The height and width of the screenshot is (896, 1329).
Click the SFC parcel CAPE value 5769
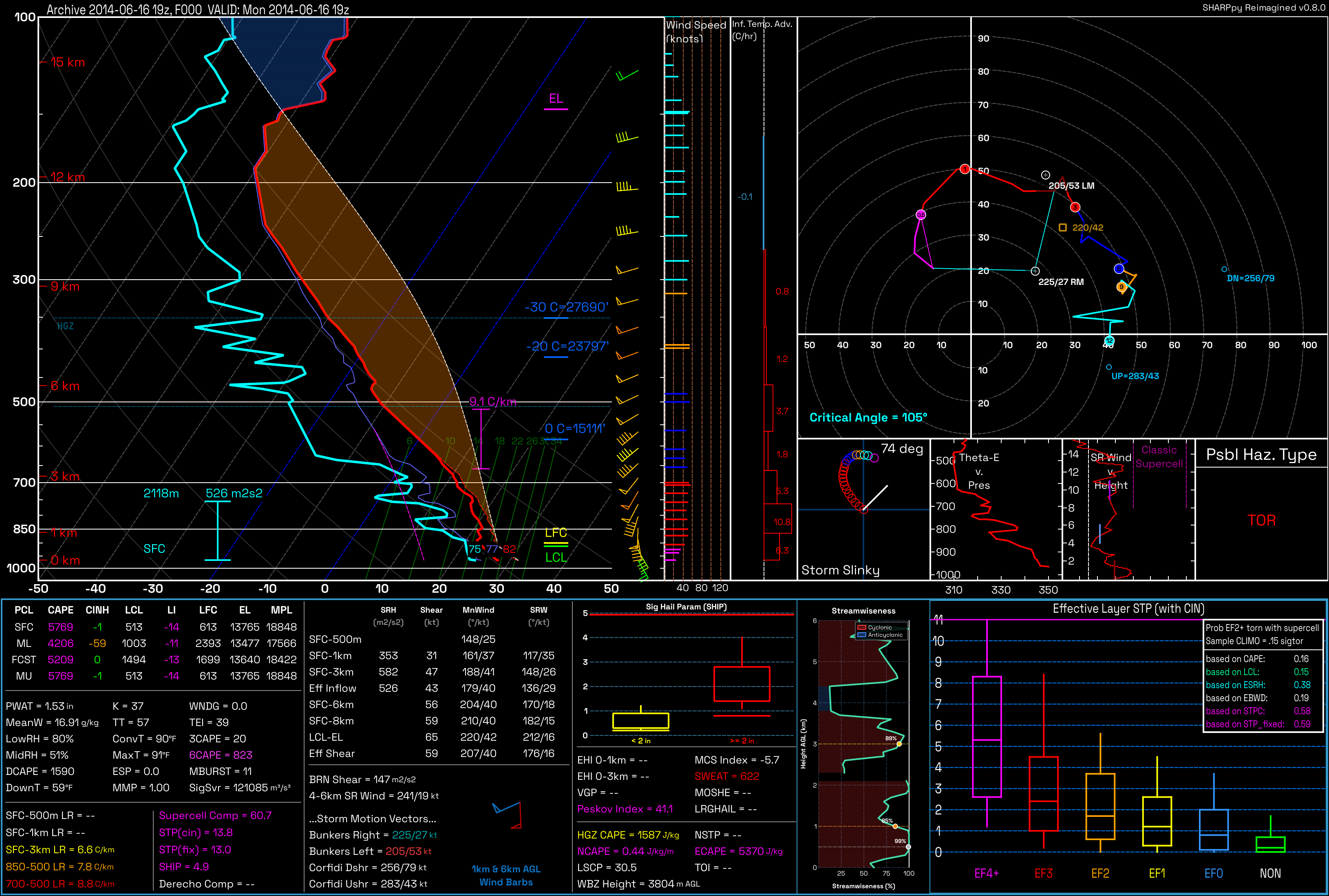point(61,627)
